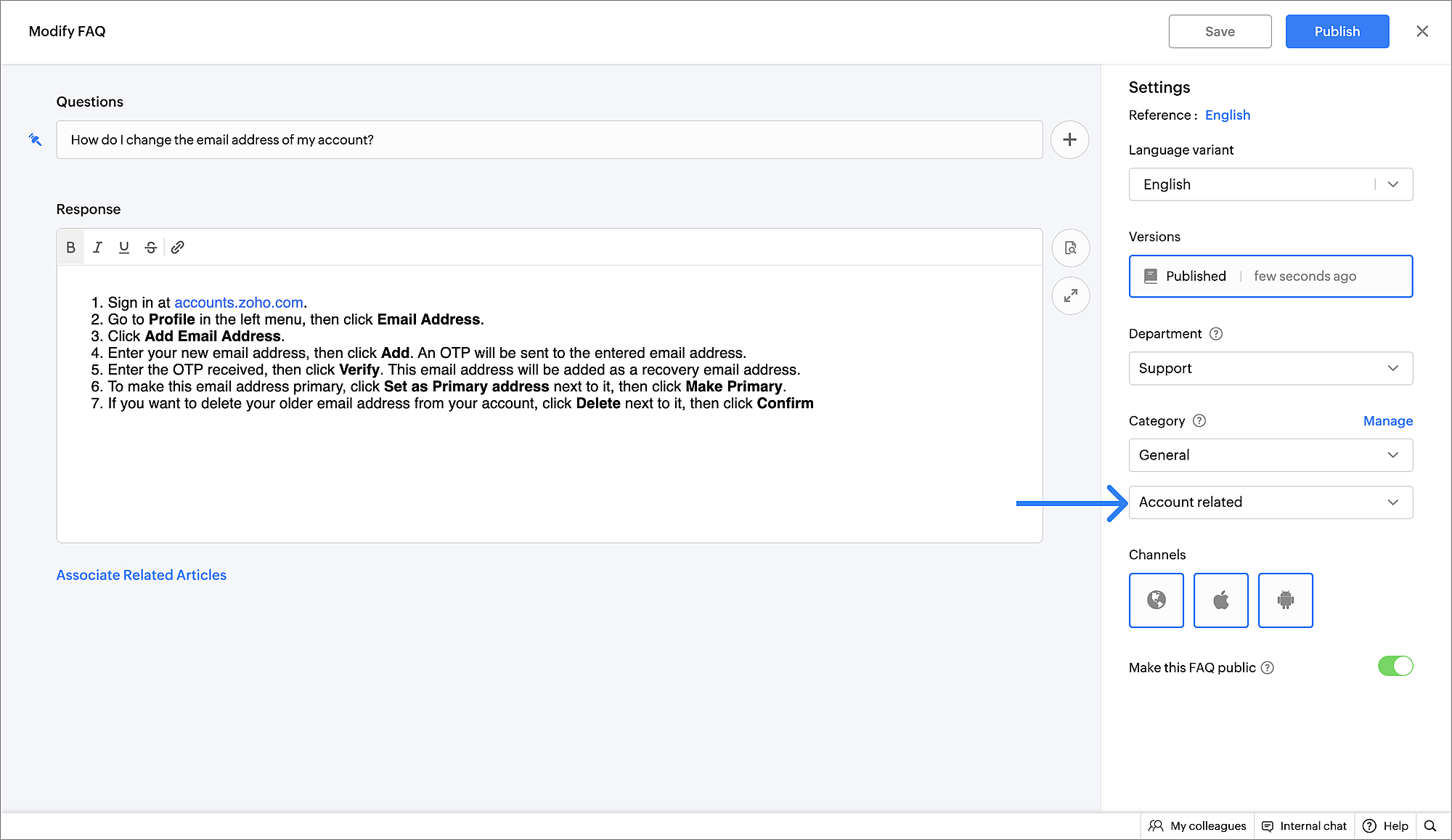This screenshot has width=1452, height=840.
Task: Click the question text input field
Action: point(549,139)
